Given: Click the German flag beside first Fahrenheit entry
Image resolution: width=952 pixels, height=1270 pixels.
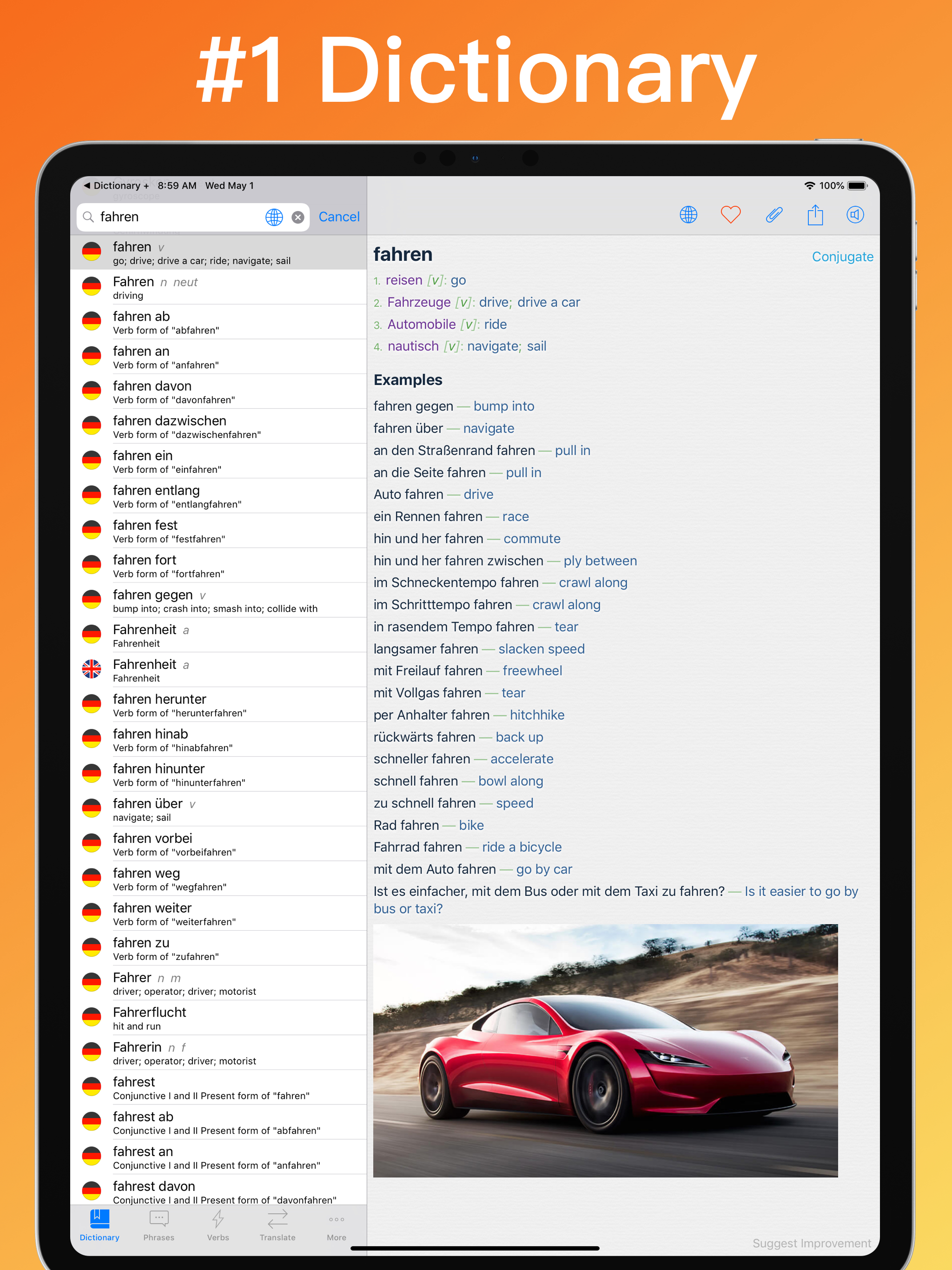Looking at the screenshot, I should 91,634.
